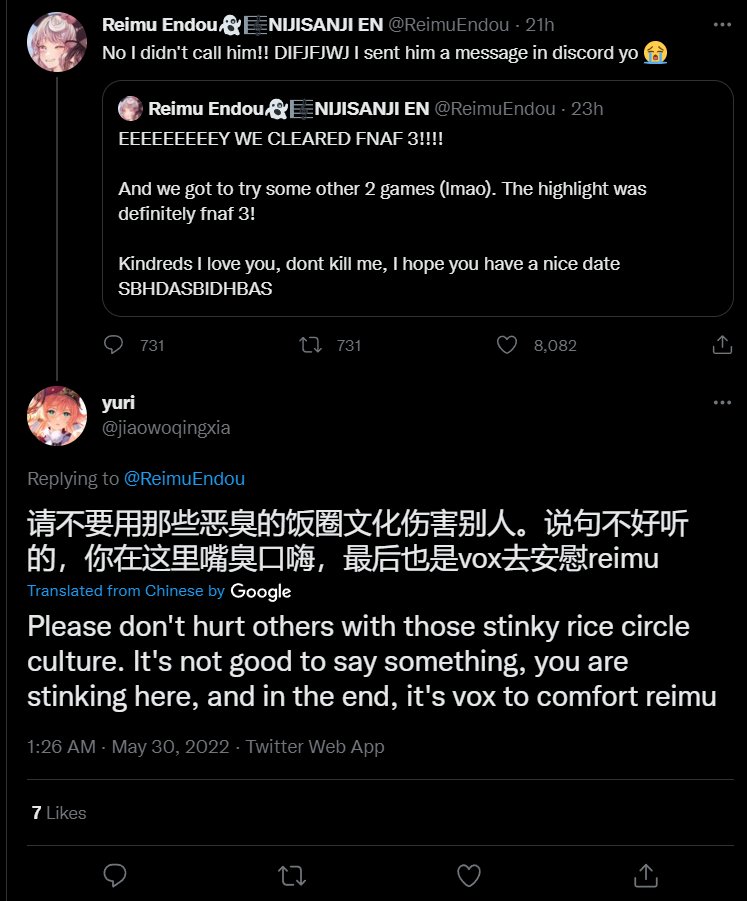Click the yuri display name
The width and height of the screenshot is (747, 901).
[118, 403]
